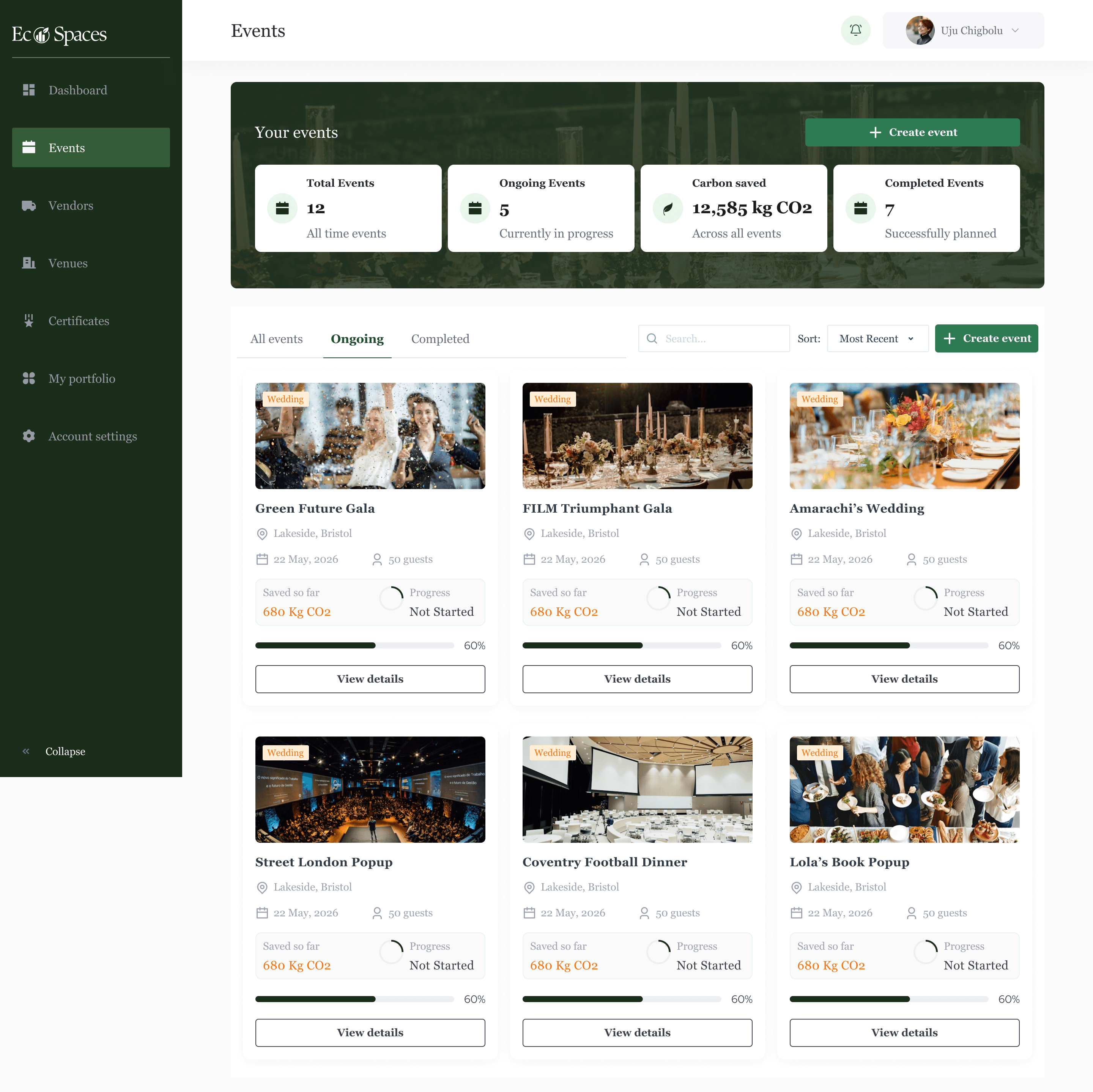This screenshot has width=1093, height=1092.
Task: Click the Account settings gear icon
Action: (29, 436)
